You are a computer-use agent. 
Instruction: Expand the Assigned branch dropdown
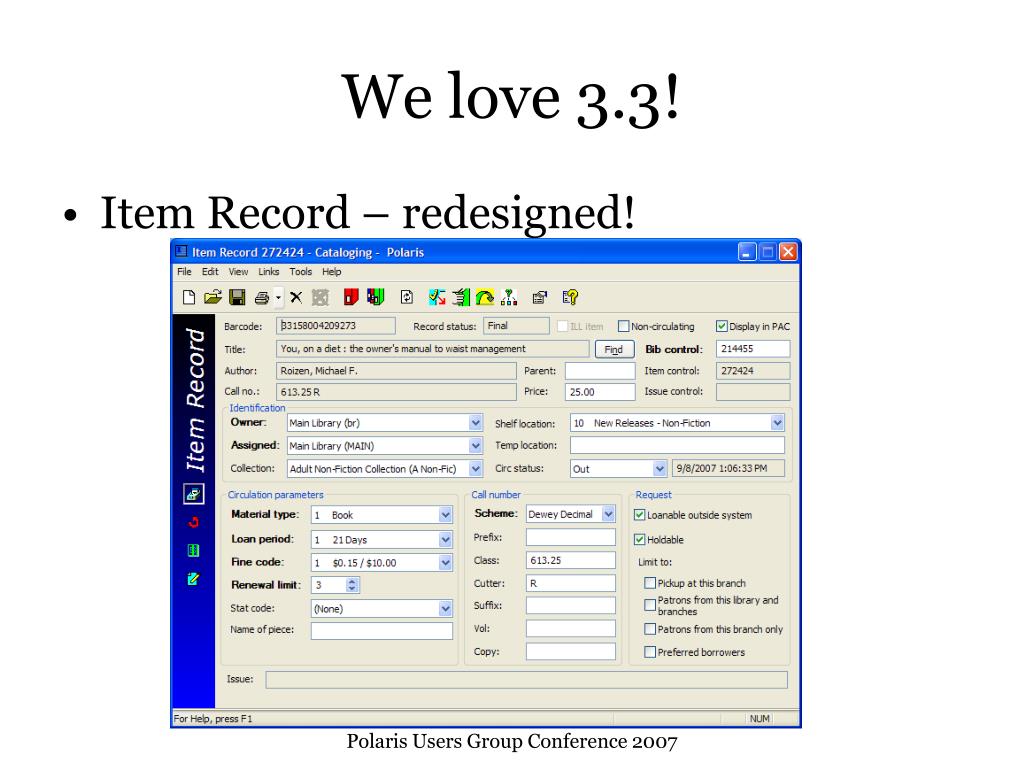(x=475, y=446)
